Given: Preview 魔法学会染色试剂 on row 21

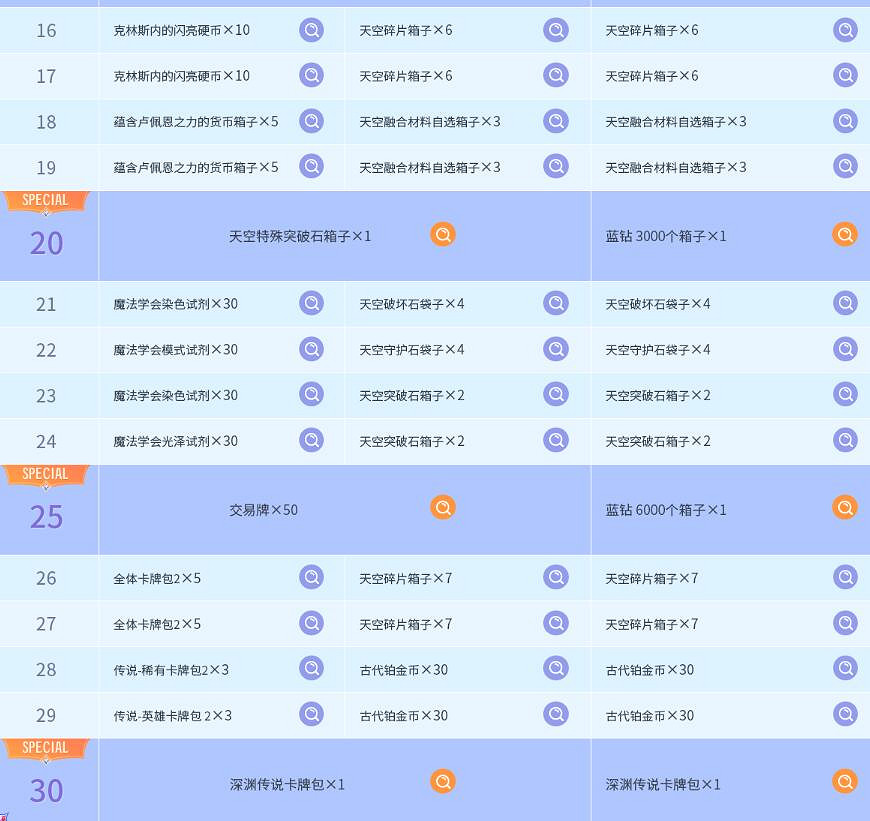Looking at the screenshot, I should click(312, 303).
